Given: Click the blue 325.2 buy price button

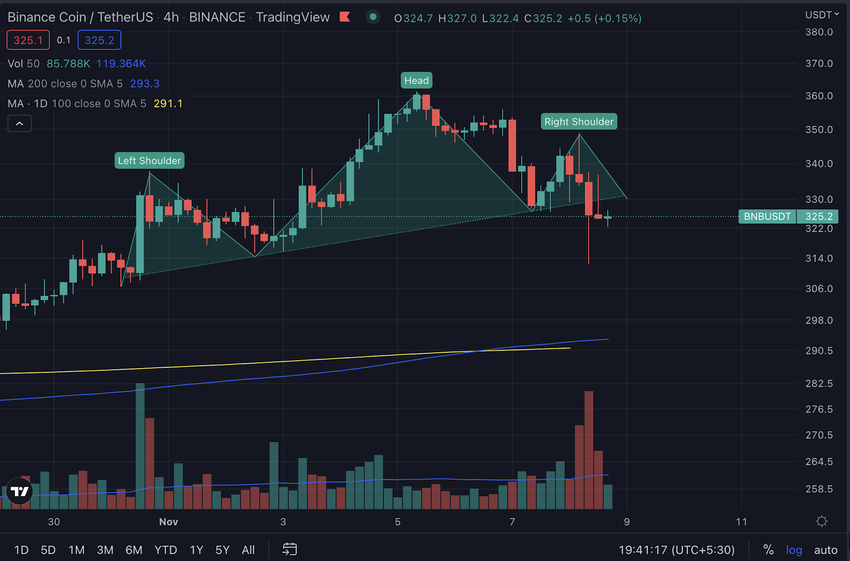Looking at the screenshot, I should point(99,40).
